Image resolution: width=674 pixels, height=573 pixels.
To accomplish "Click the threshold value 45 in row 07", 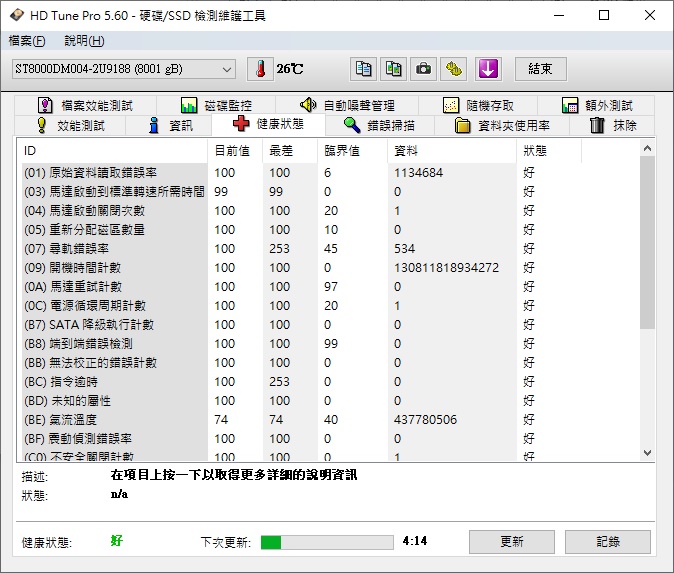I will (331, 248).
